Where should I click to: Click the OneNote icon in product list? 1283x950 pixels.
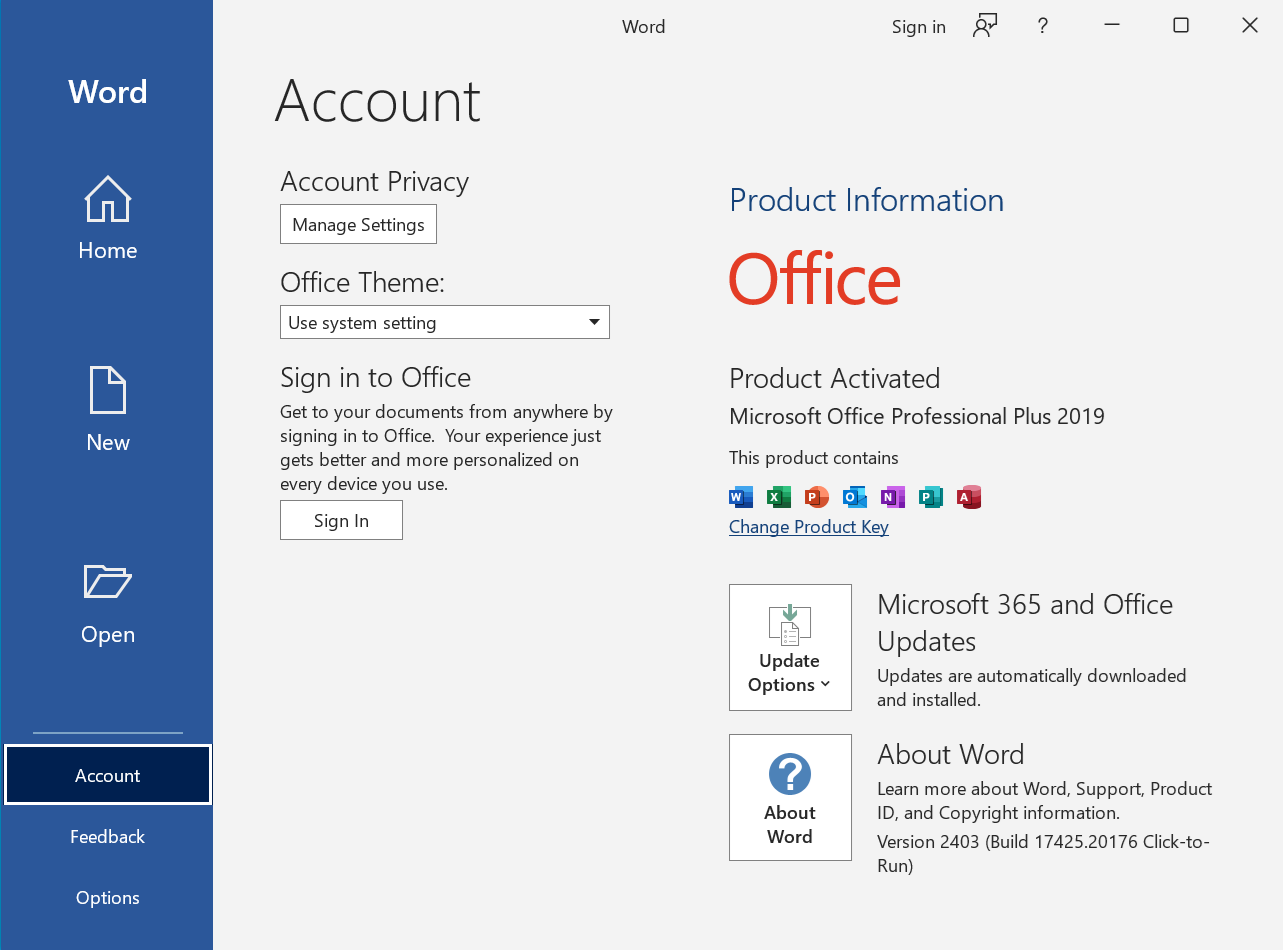click(893, 497)
